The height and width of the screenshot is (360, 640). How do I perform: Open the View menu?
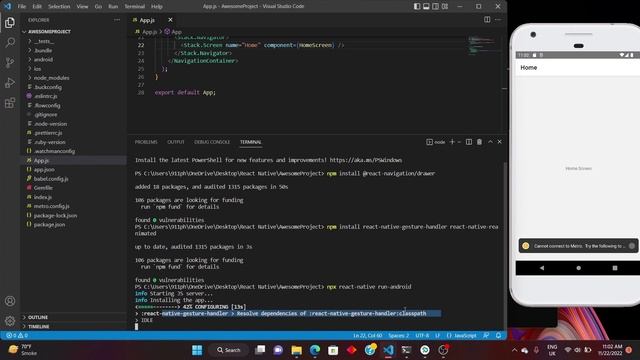point(82,7)
